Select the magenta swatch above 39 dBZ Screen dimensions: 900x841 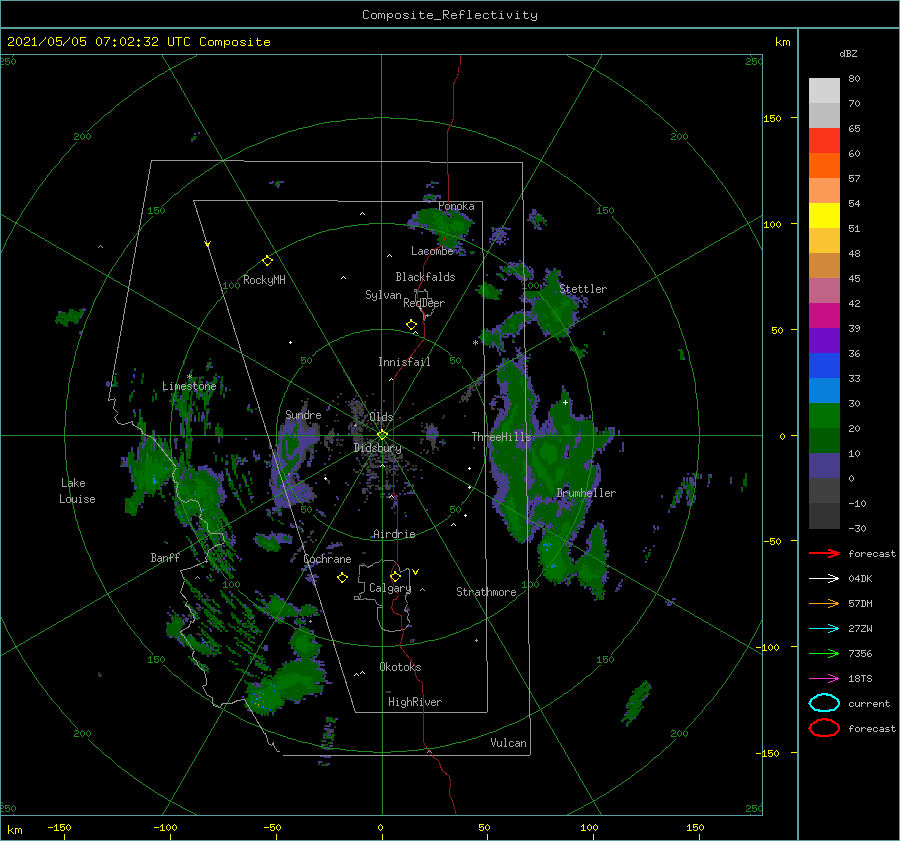824,316
